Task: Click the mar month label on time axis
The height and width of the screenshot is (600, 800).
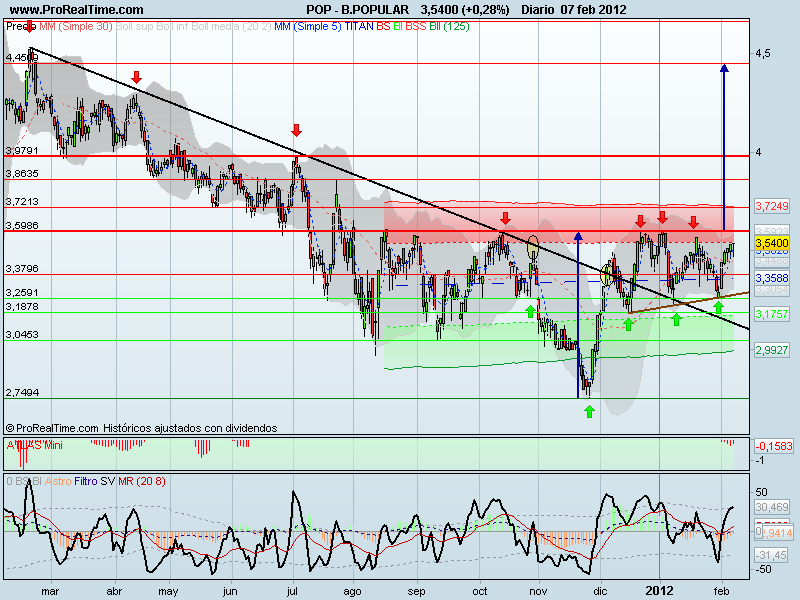Action: 50,591
